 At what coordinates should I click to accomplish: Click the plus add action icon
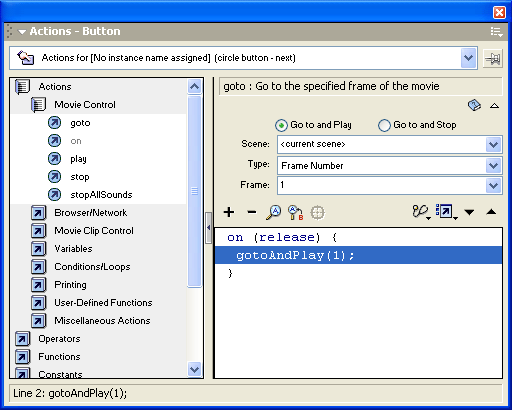tap(229, 212)
